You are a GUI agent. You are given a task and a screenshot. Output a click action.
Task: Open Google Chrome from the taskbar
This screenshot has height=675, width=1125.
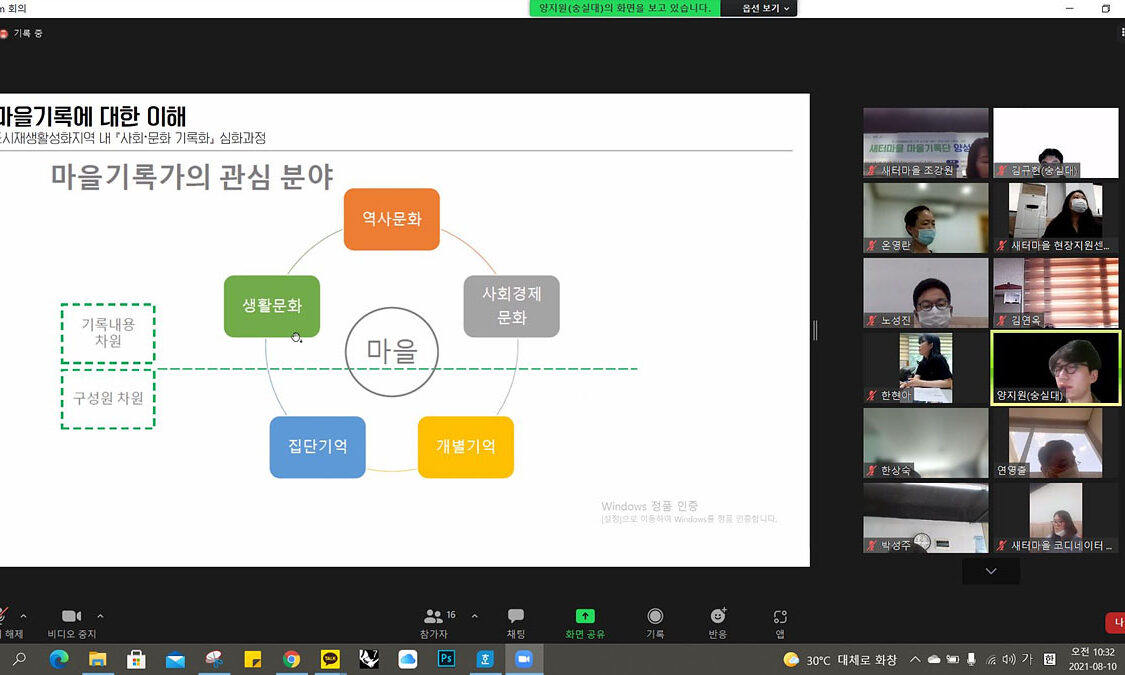pyautogui.click(x=291, y=659)
